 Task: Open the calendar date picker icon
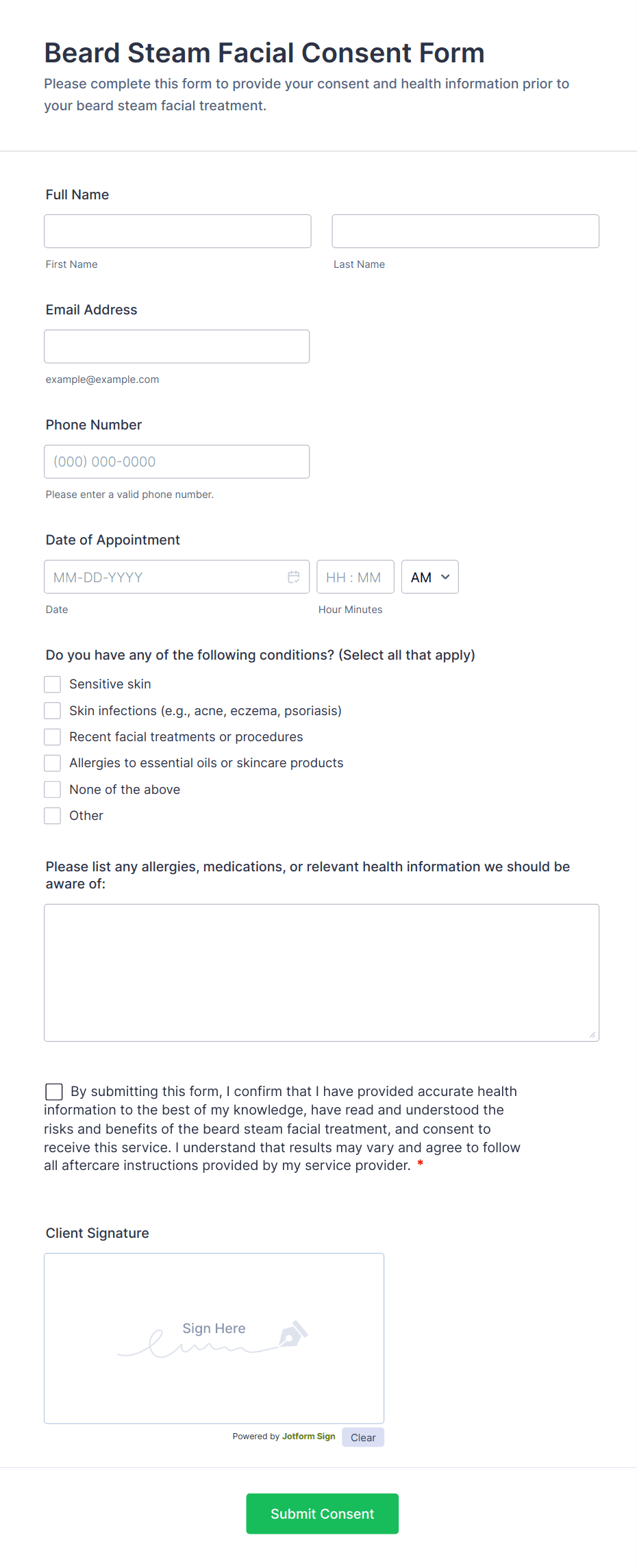coord(294,577)
